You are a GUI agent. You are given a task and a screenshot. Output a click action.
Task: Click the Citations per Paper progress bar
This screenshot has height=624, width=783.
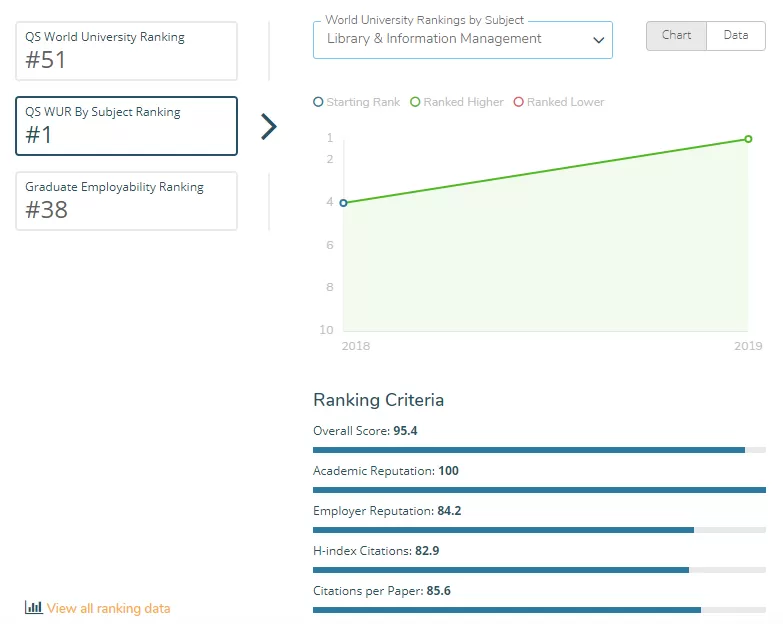[x=539, y=610]
